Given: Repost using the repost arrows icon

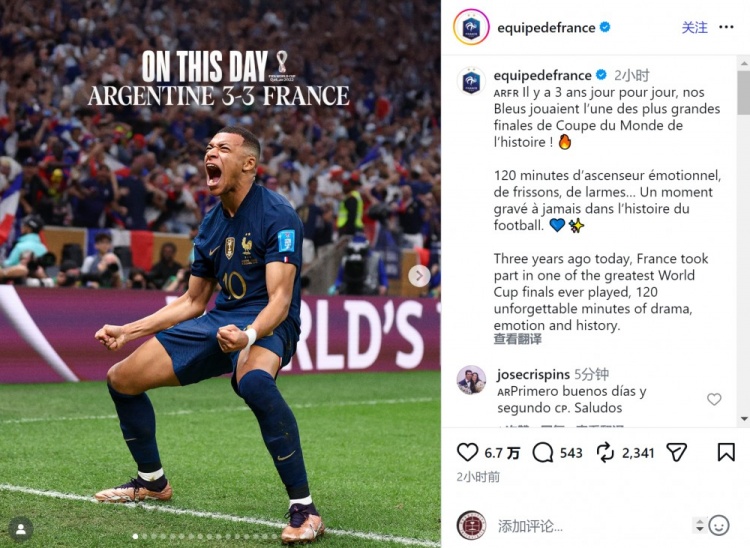Looking at the screenshot, I should [606, 452].
